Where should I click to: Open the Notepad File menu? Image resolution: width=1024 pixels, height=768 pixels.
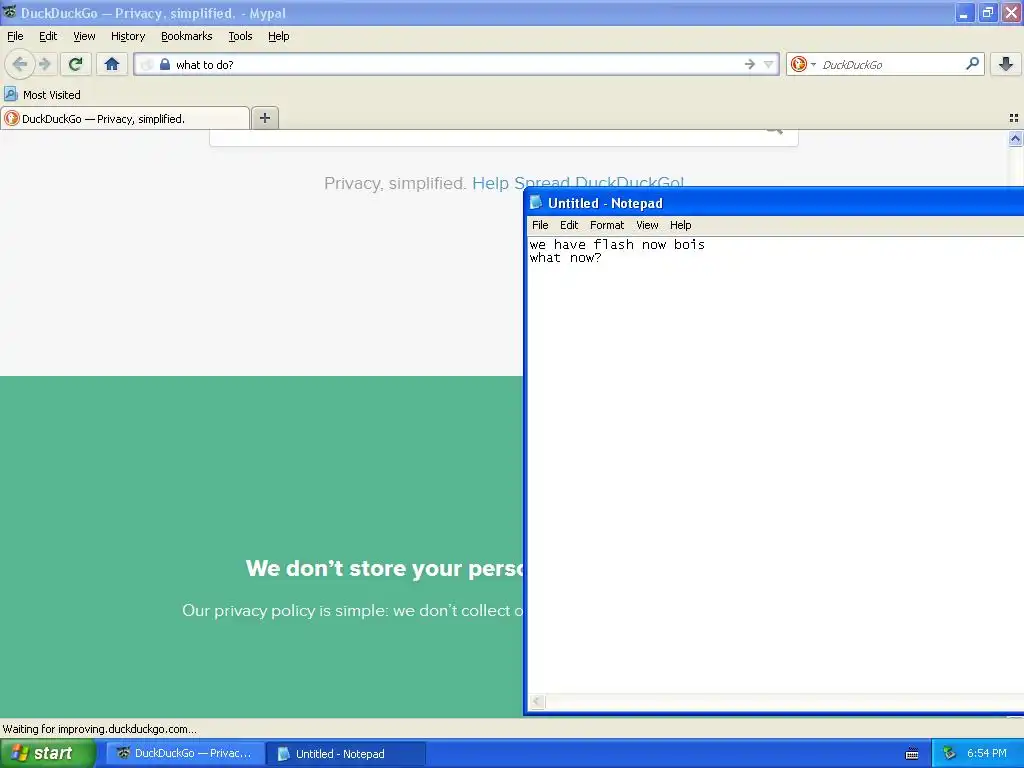pos(540,225)
